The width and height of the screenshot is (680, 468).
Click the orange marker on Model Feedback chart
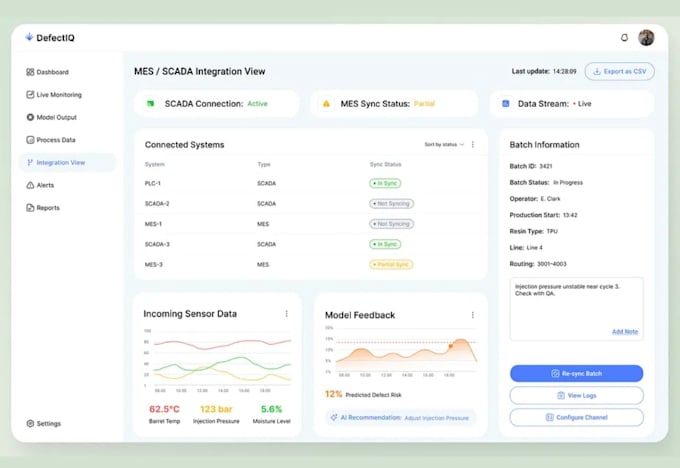point(451,346)
